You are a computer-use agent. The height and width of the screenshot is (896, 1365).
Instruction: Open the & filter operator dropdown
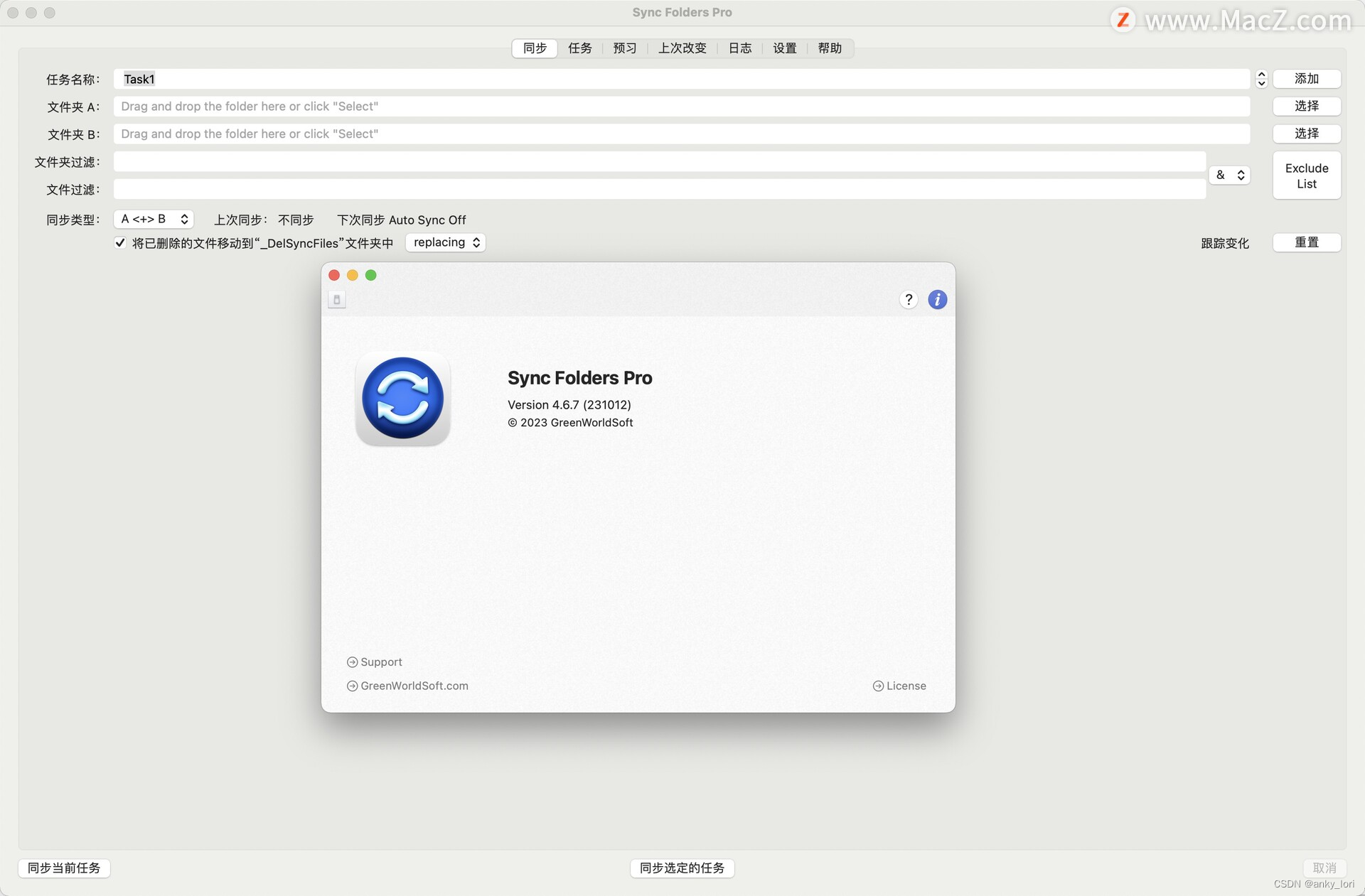(1230, 175)
